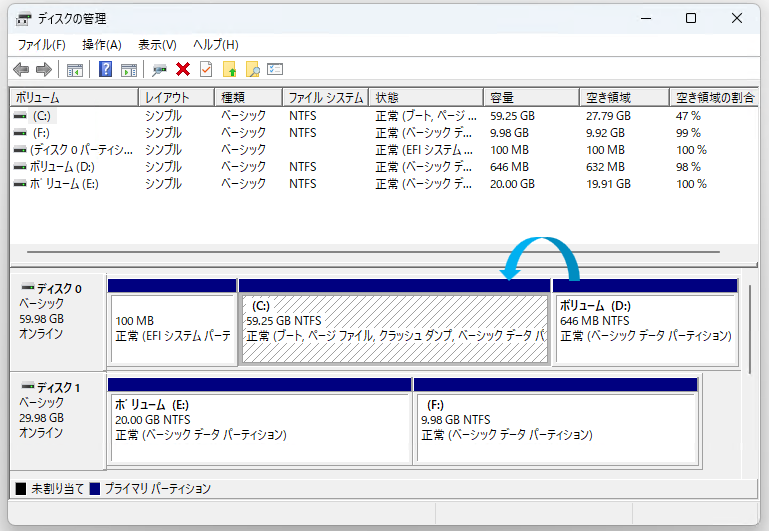The width and height of the screenshot is (769, 531).
Task: Click the drive icon beside (C:) in the volume list
Action: (x=20, y=116)
